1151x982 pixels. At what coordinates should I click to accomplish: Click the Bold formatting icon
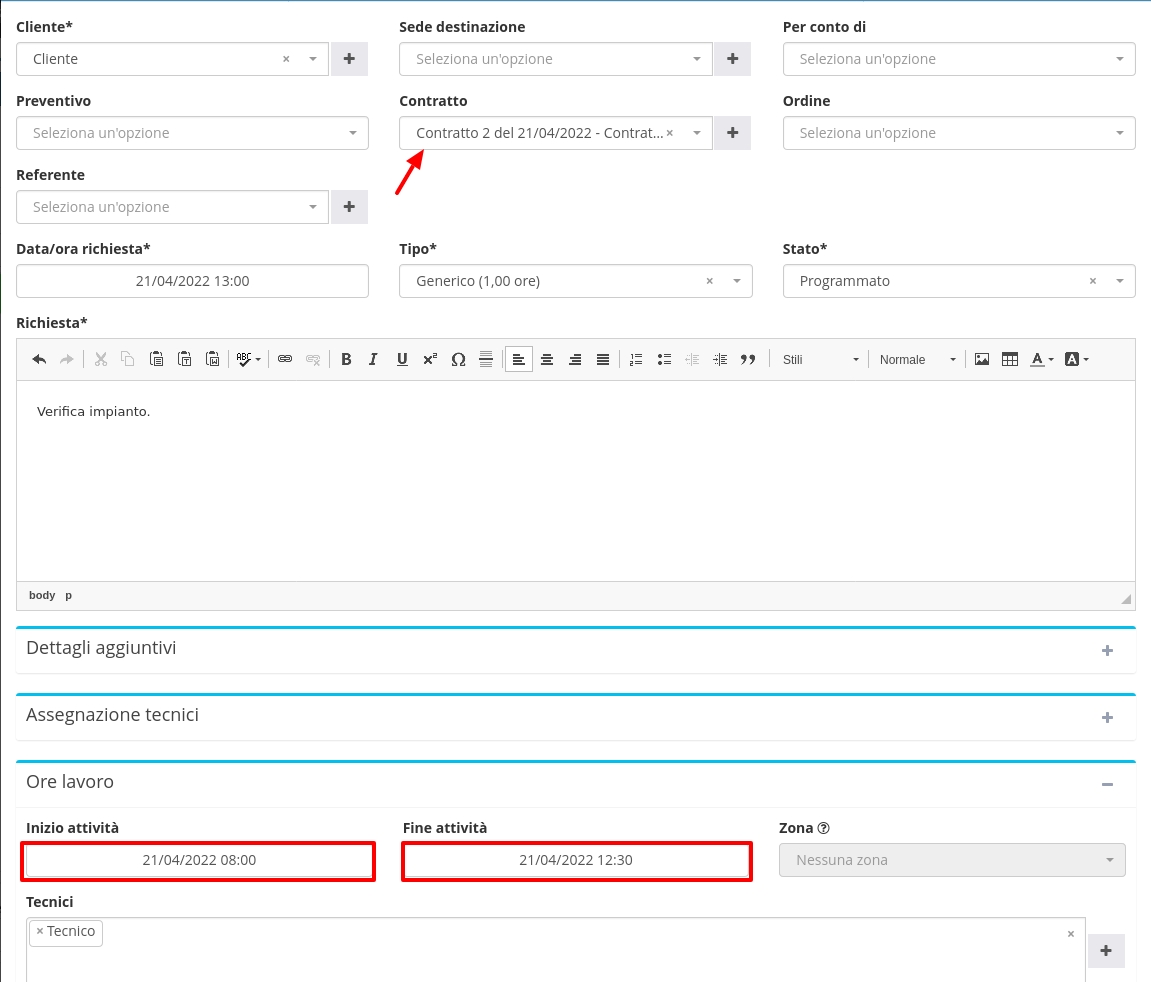tap(346, 360)
